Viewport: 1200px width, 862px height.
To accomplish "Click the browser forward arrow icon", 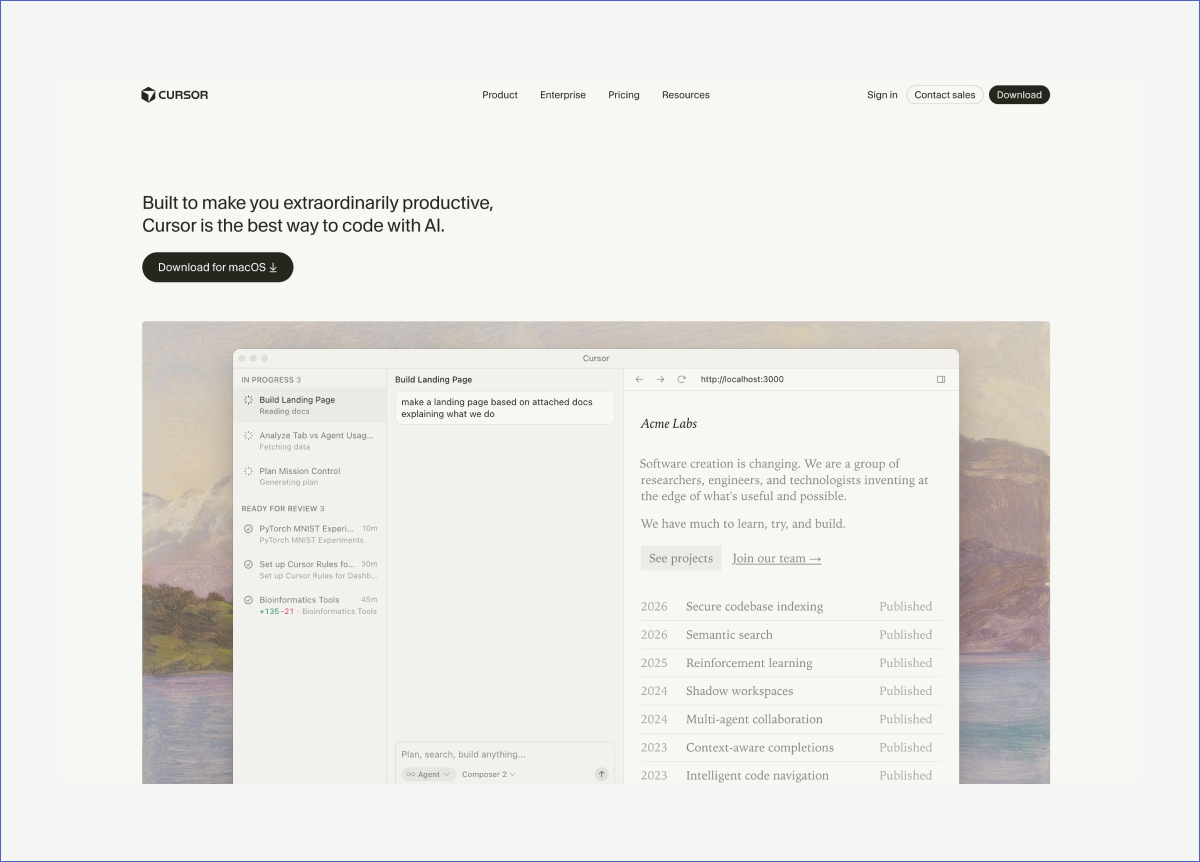I will click(x=660, y=380).
